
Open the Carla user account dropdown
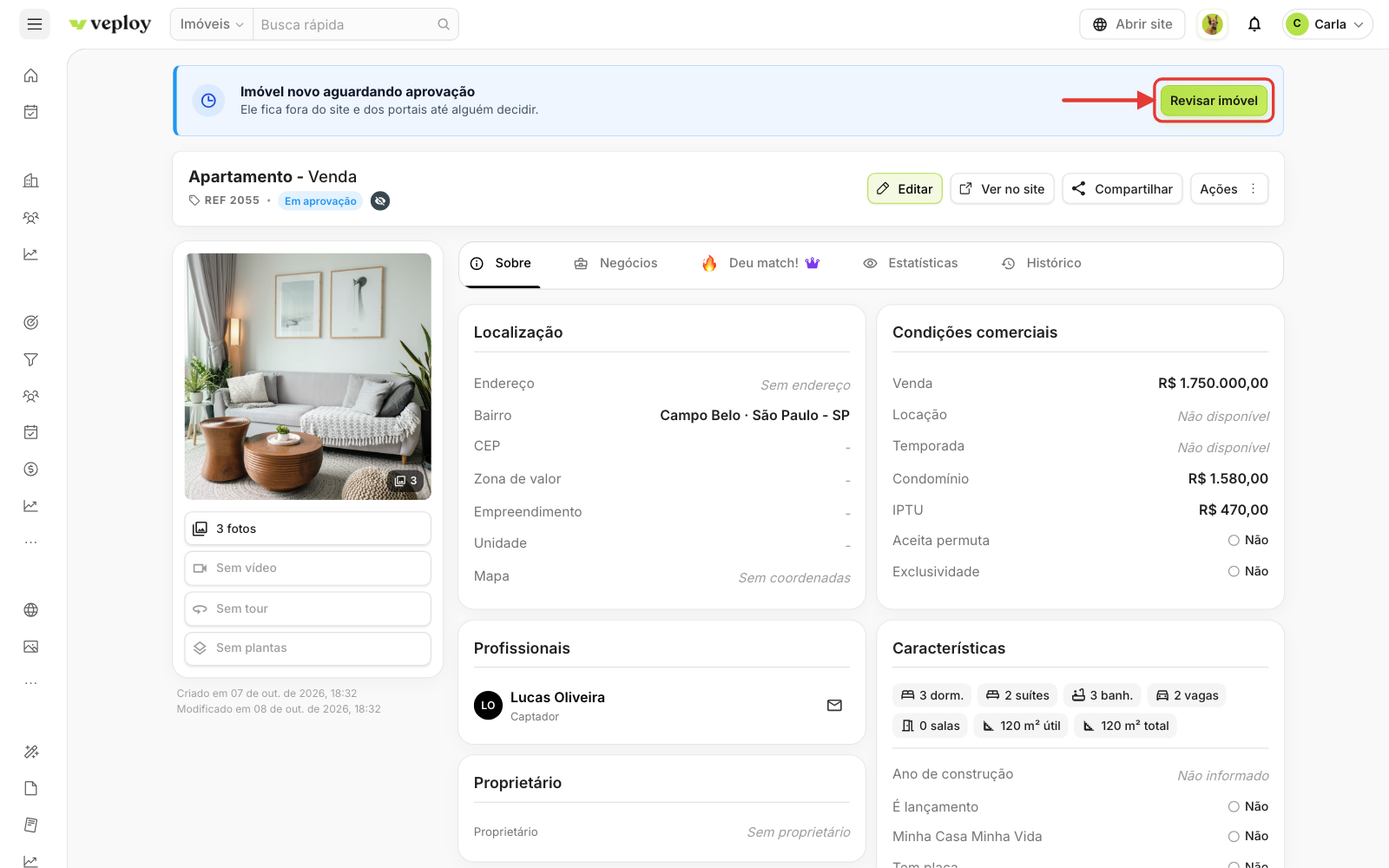1327,24
